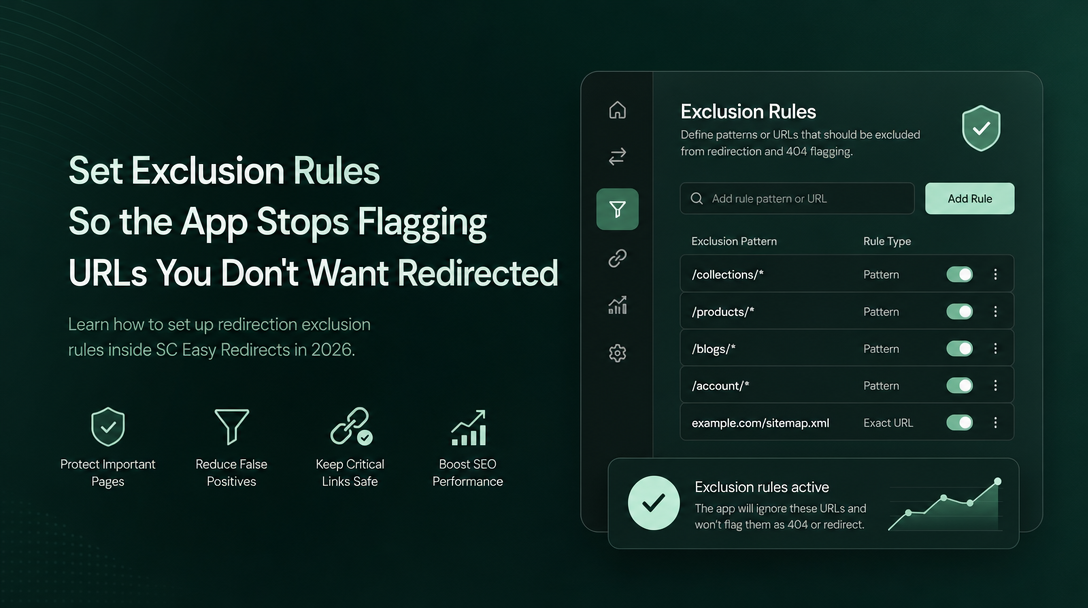Click the Exclusion Pattern column header

click(734, 241)
